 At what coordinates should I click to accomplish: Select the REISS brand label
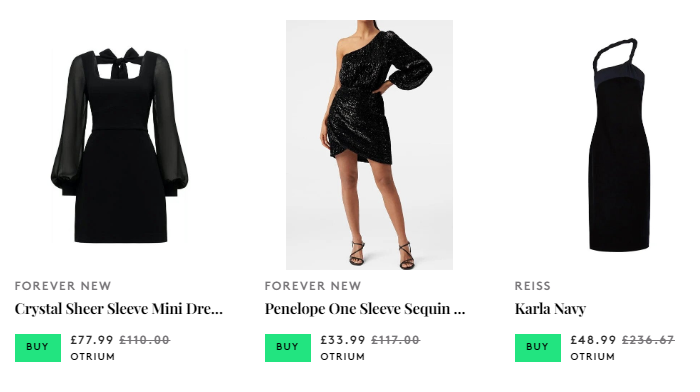[x=533, y=286]
